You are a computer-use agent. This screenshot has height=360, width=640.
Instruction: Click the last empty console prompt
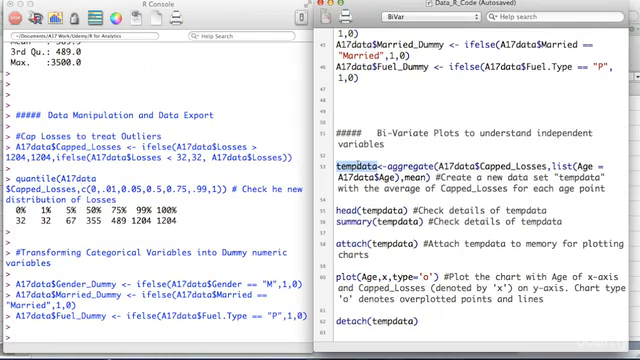[x=8, y=338]
